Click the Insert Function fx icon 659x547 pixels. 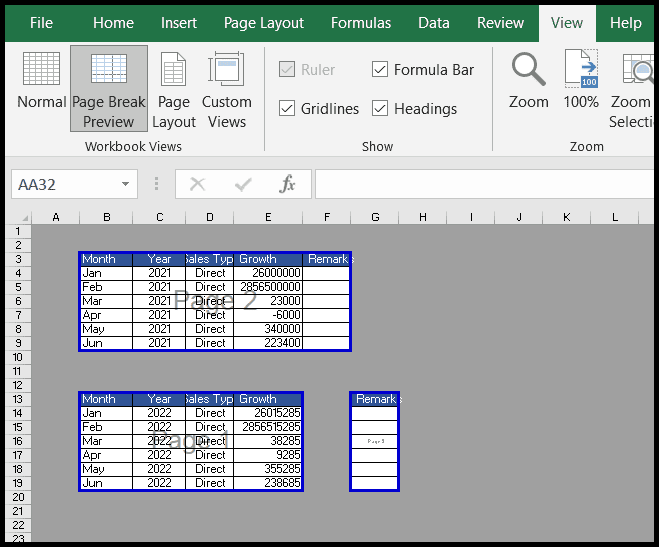coord(287,184)
